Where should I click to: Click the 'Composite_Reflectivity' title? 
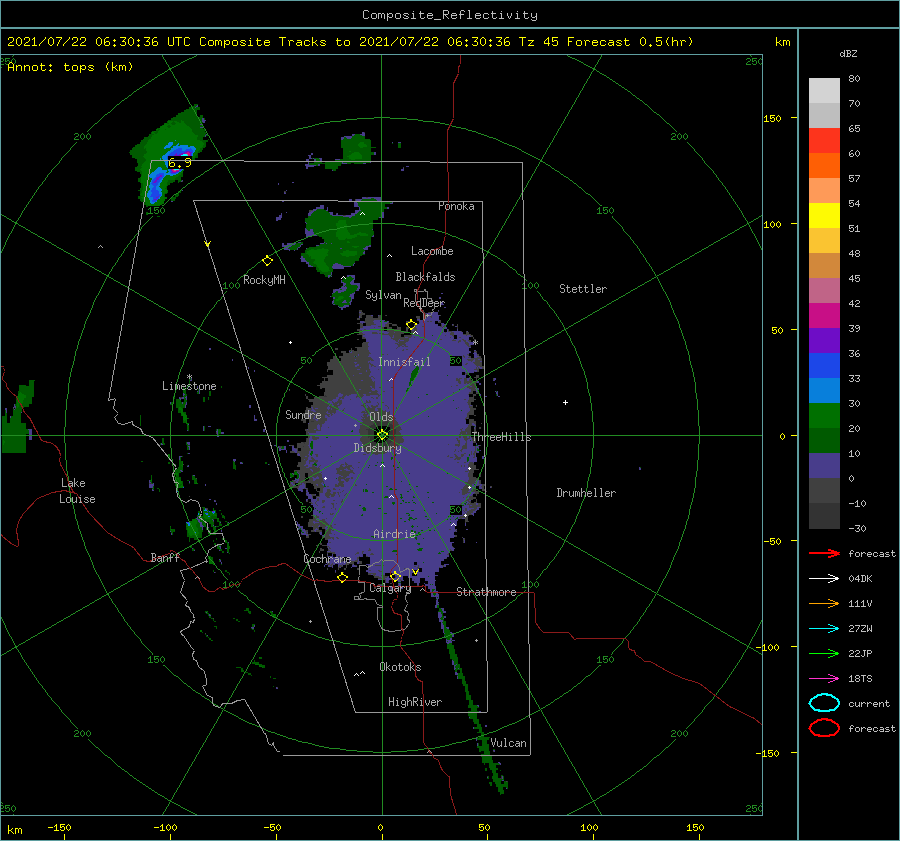pyautogui.click(x=450, y=15)
